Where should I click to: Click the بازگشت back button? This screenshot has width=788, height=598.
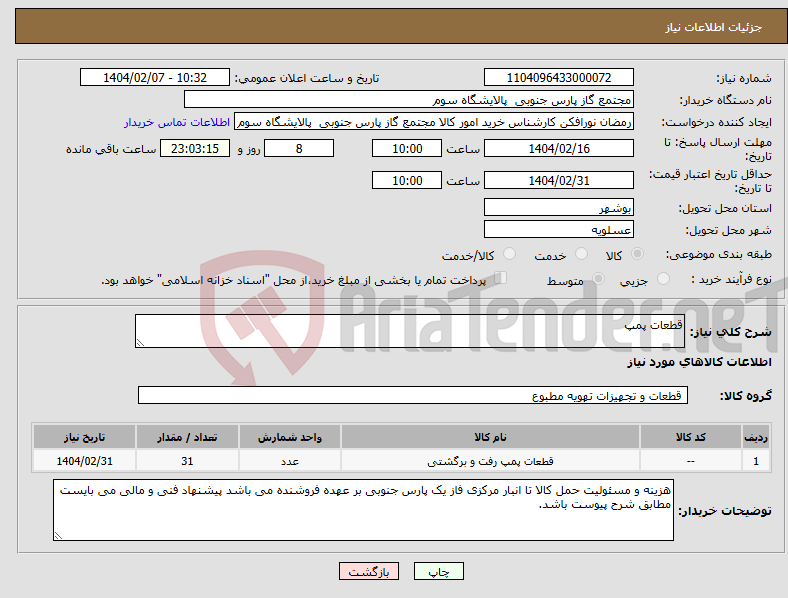[369, 571]
